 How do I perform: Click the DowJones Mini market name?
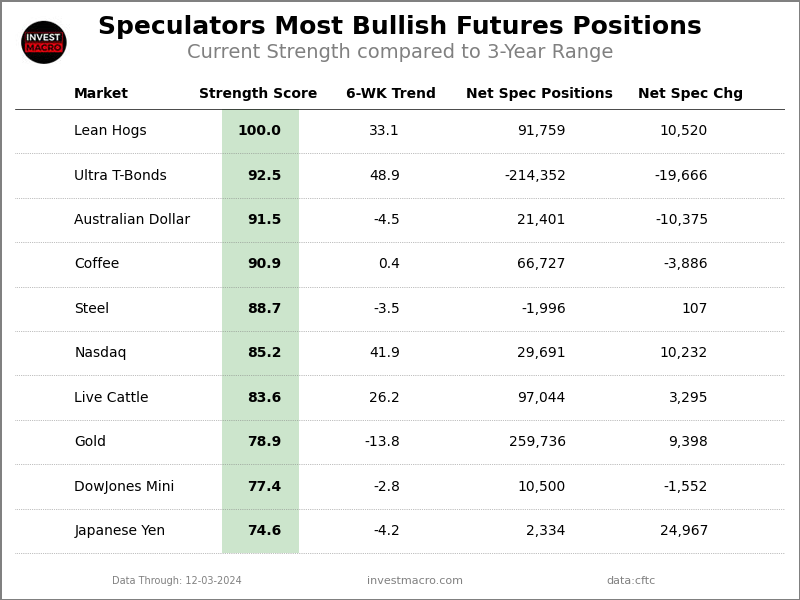tap(124, 487)
